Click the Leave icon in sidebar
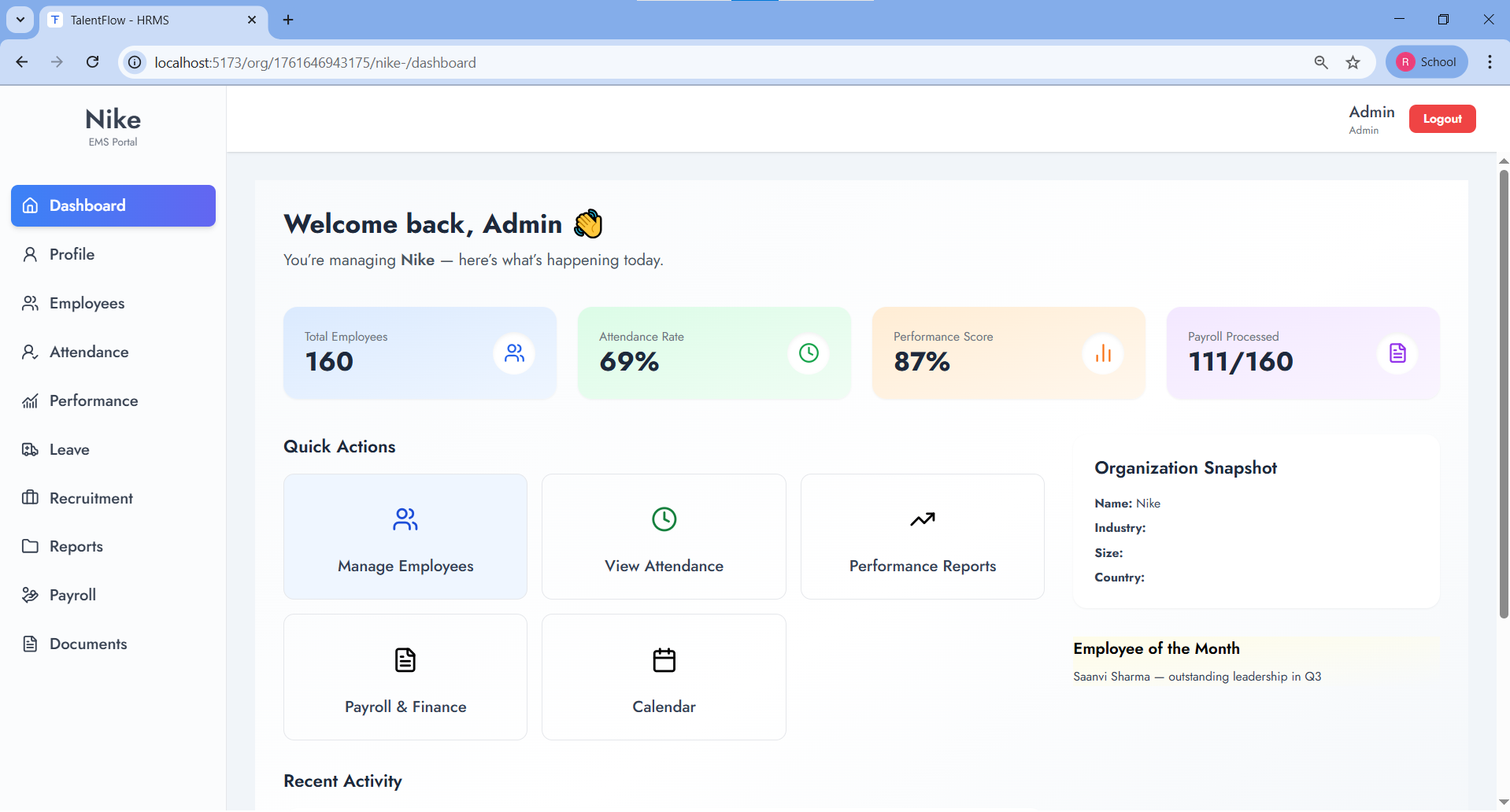This screenshot has width=1510, height=812. coord(30,449)
